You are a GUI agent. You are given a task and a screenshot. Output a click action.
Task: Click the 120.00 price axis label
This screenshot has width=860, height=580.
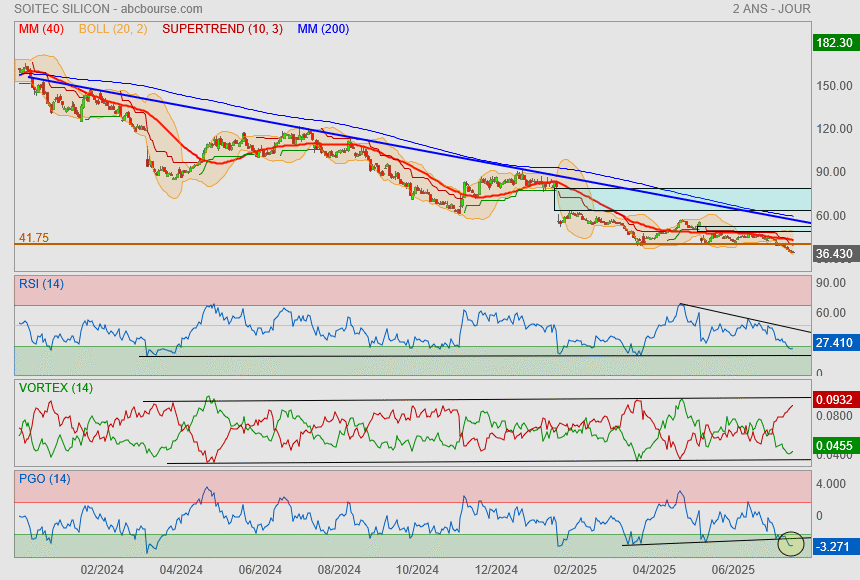tap(834, 129)
